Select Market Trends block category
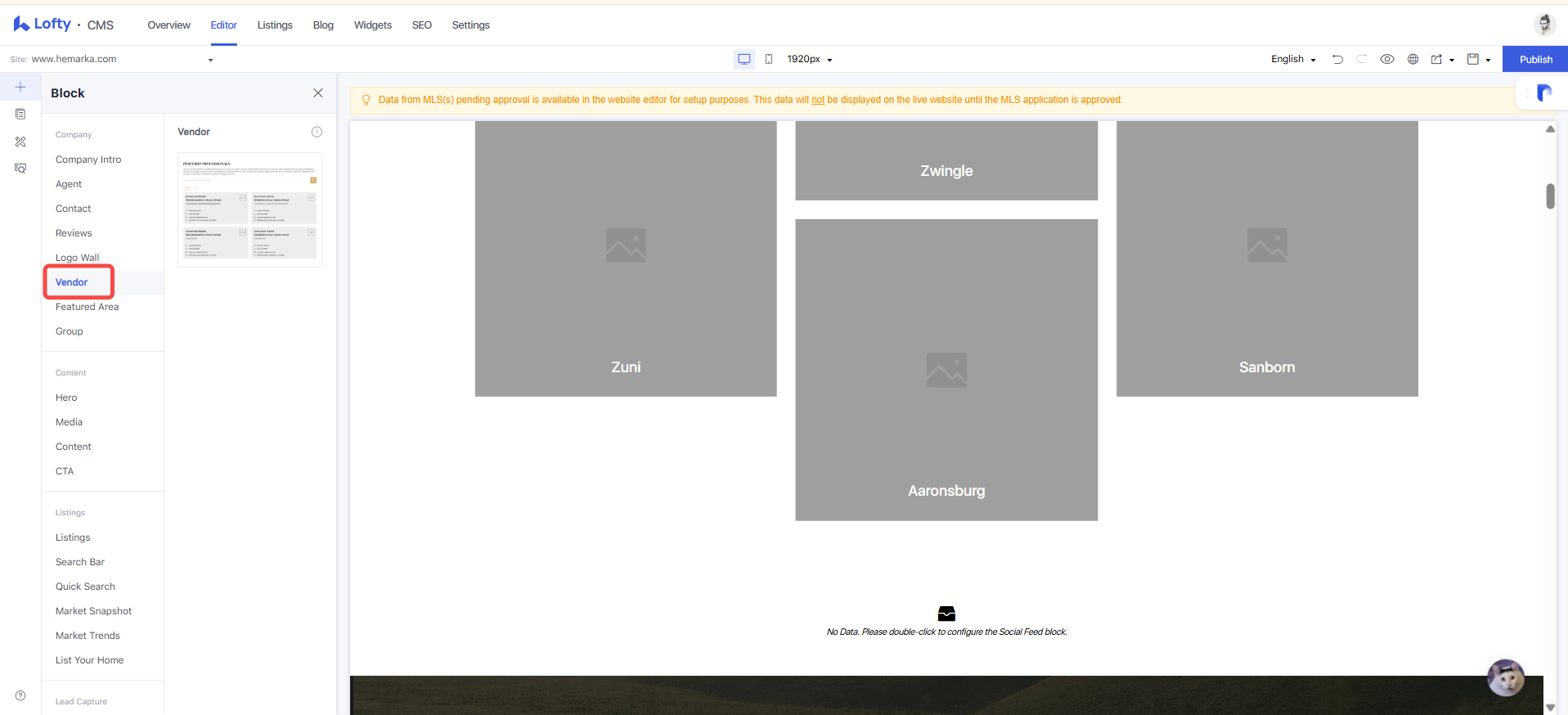 coord(88,636)
